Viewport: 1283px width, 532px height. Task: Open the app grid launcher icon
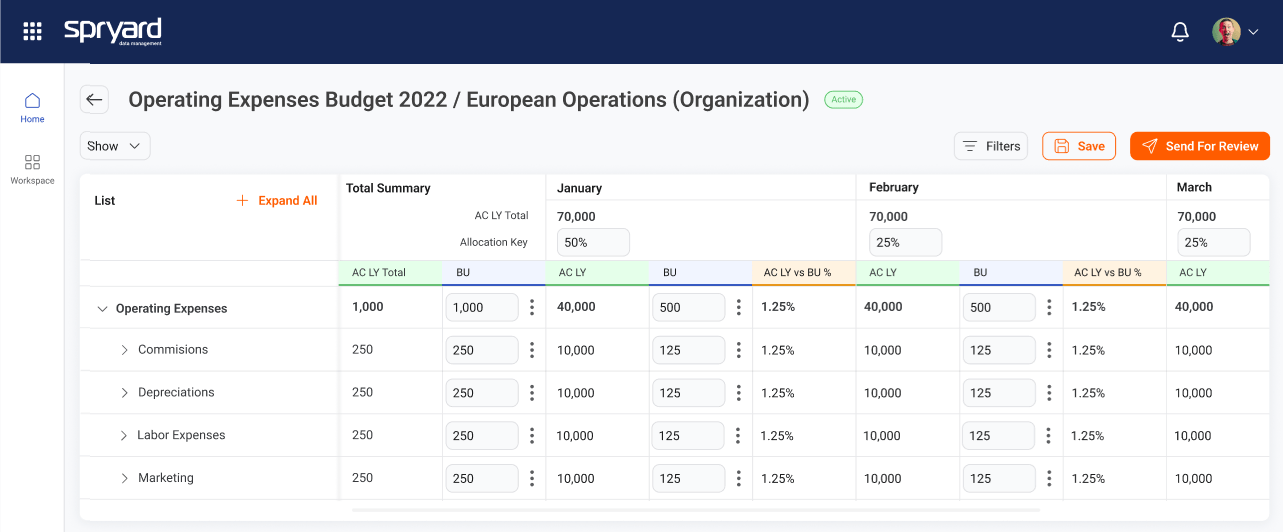(x=32, y=31)
